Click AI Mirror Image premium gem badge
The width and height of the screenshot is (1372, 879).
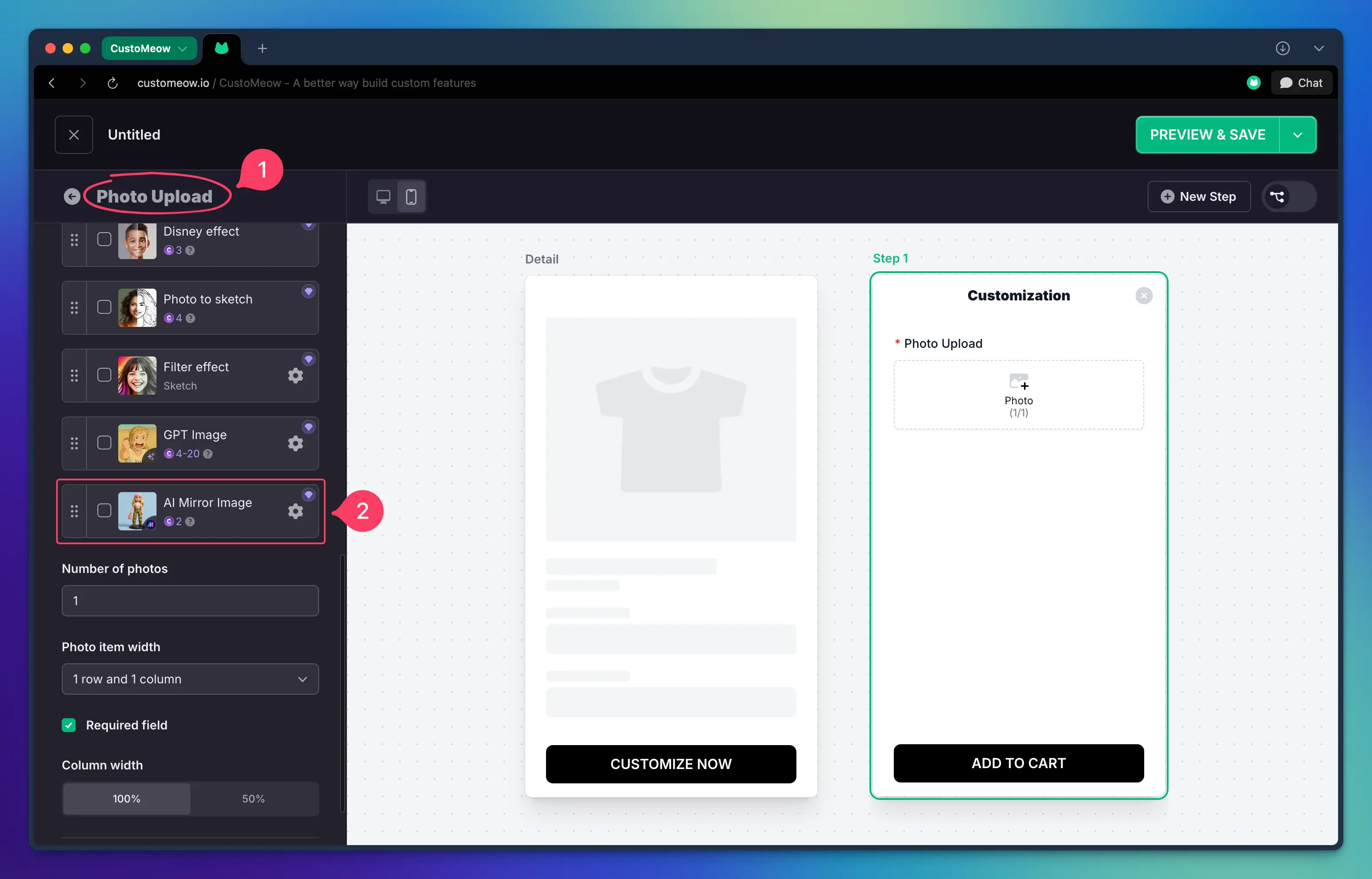pyautogui.click(x=309, y=496)
